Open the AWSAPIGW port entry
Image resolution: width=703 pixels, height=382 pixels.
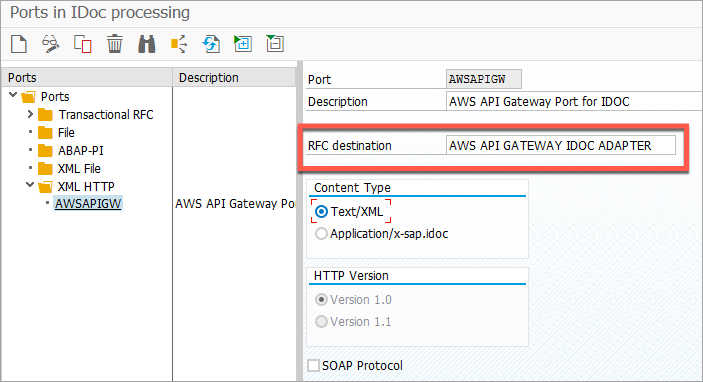click(x=88, y=204)
